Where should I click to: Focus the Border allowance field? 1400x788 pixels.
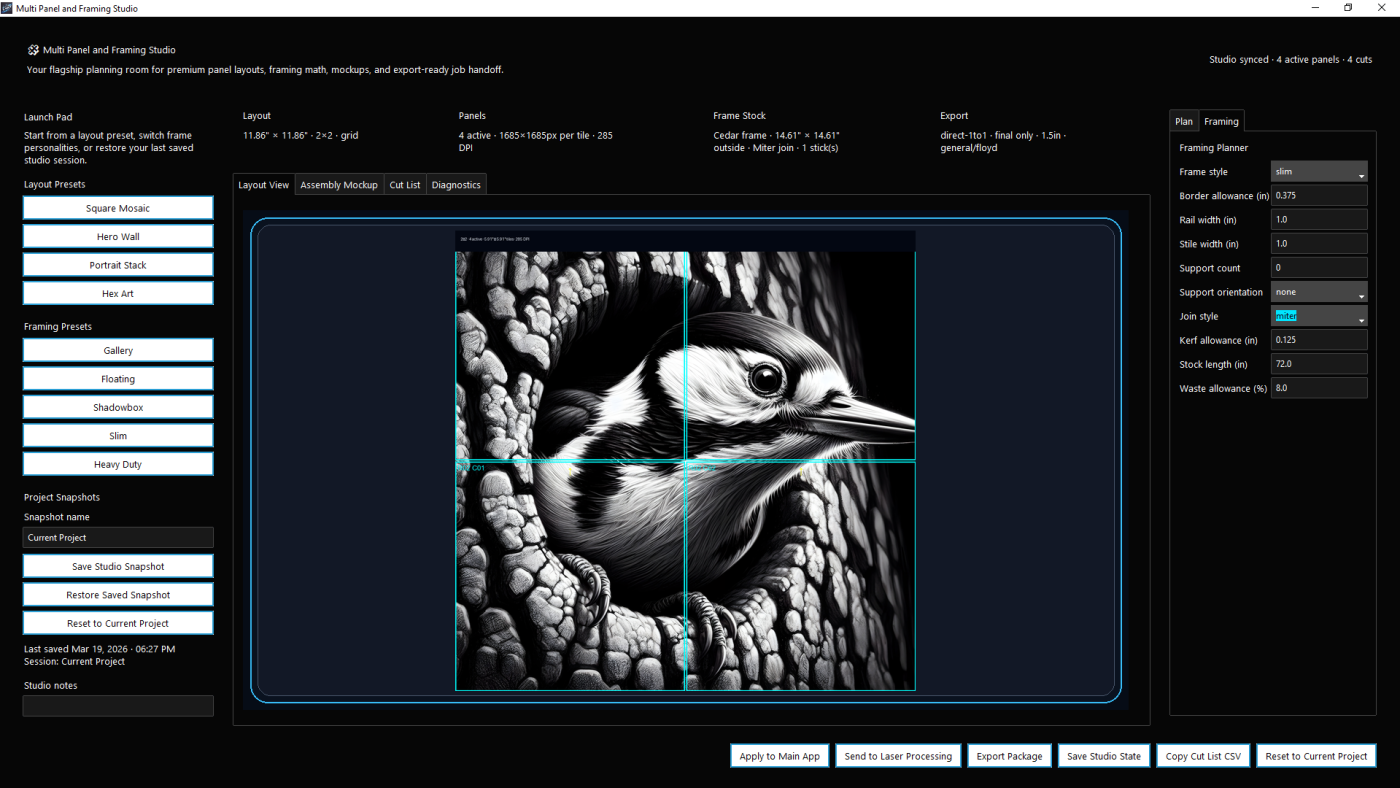point(1318,196)
